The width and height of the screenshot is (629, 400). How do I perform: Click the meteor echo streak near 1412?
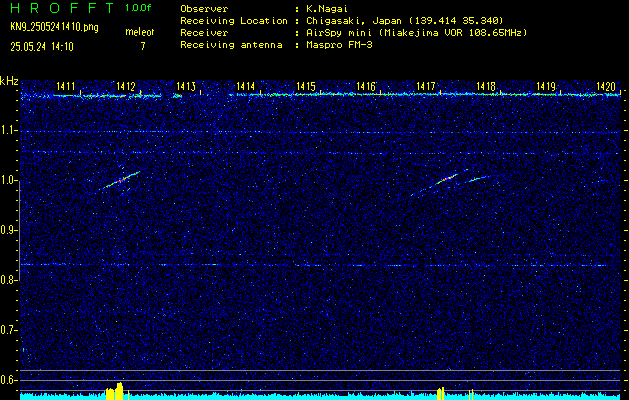[x=120, y=181]
